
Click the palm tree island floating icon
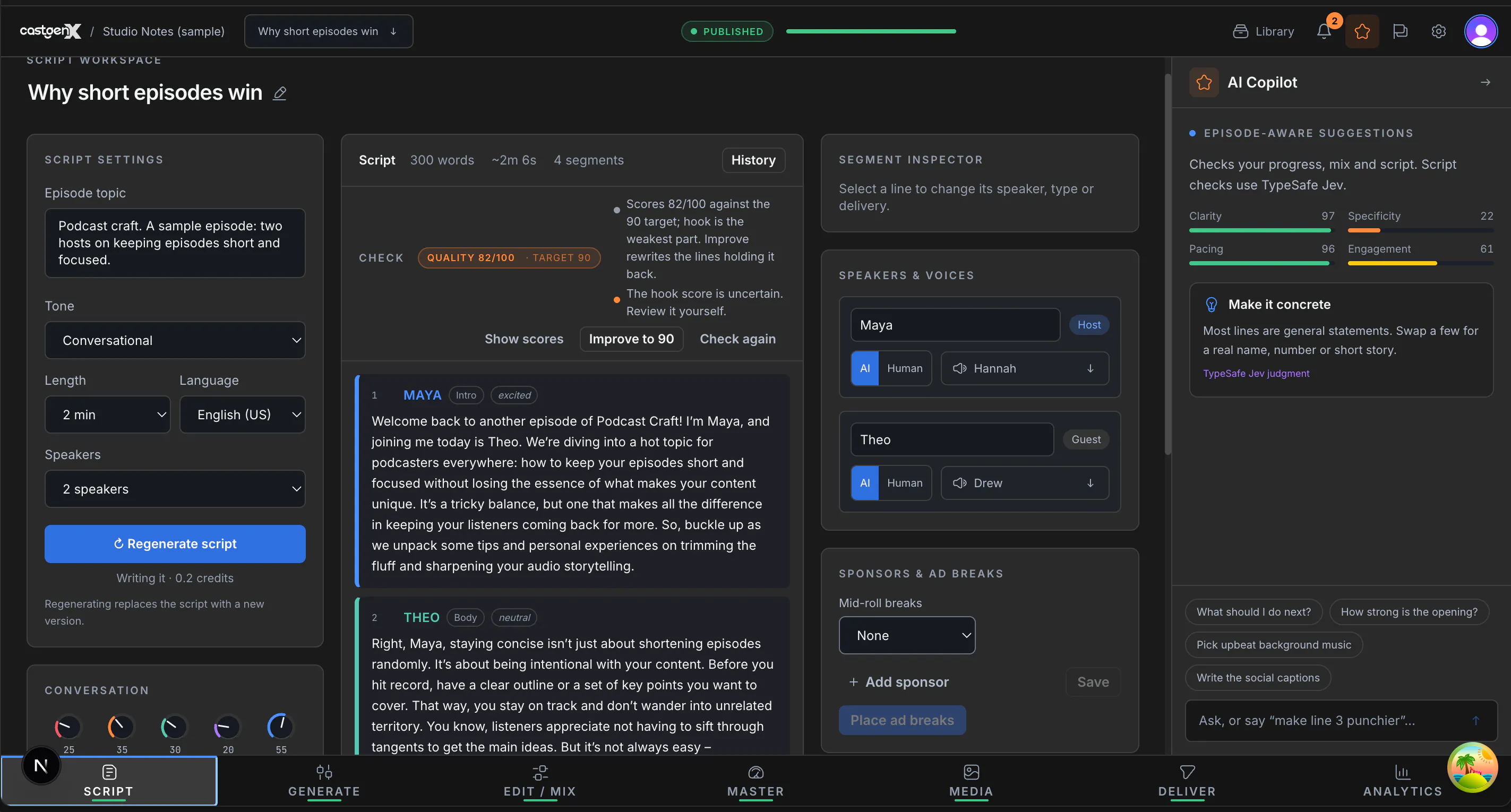[x=1472, y=767]
